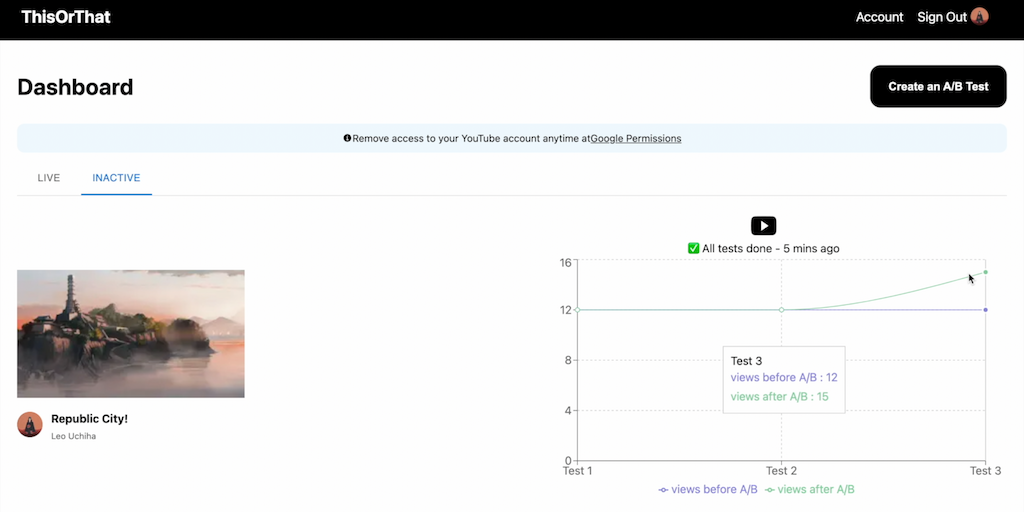The width and height of the screenshot is (1024, 512).
Task: Open the Account page
Action: 879,17
